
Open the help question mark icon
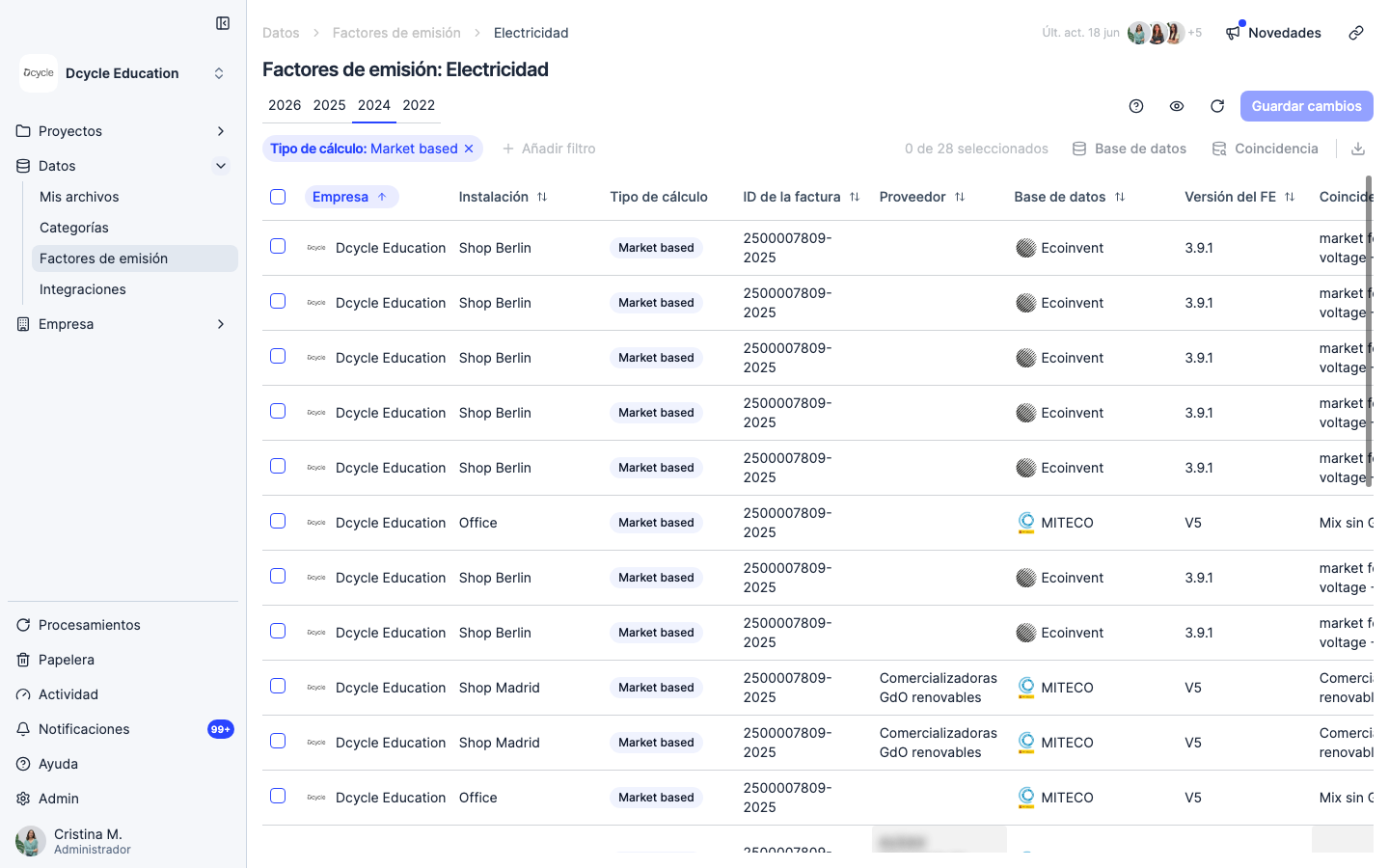pos(1136,106)
